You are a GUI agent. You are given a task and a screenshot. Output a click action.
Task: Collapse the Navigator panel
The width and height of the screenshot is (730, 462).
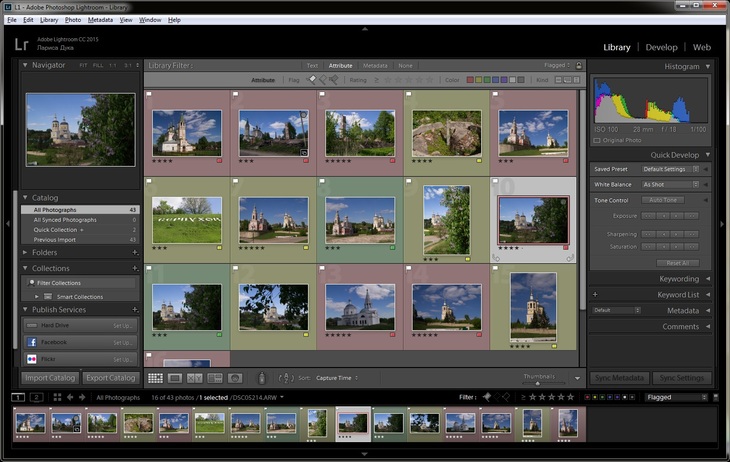click(x=25, y=65)
